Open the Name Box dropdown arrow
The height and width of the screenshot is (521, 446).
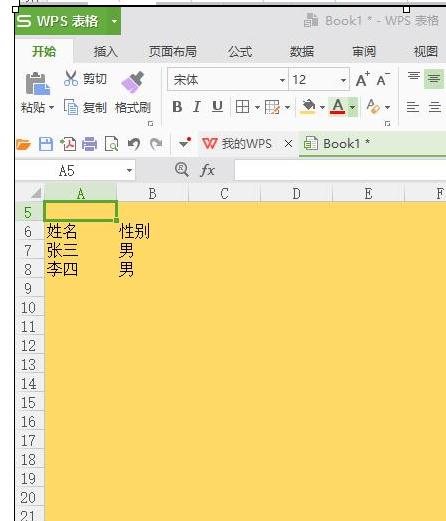(x=129, y=171)
